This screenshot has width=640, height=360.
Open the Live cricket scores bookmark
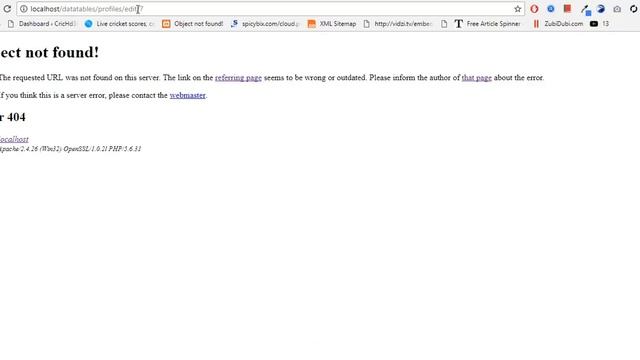[119, 24]
